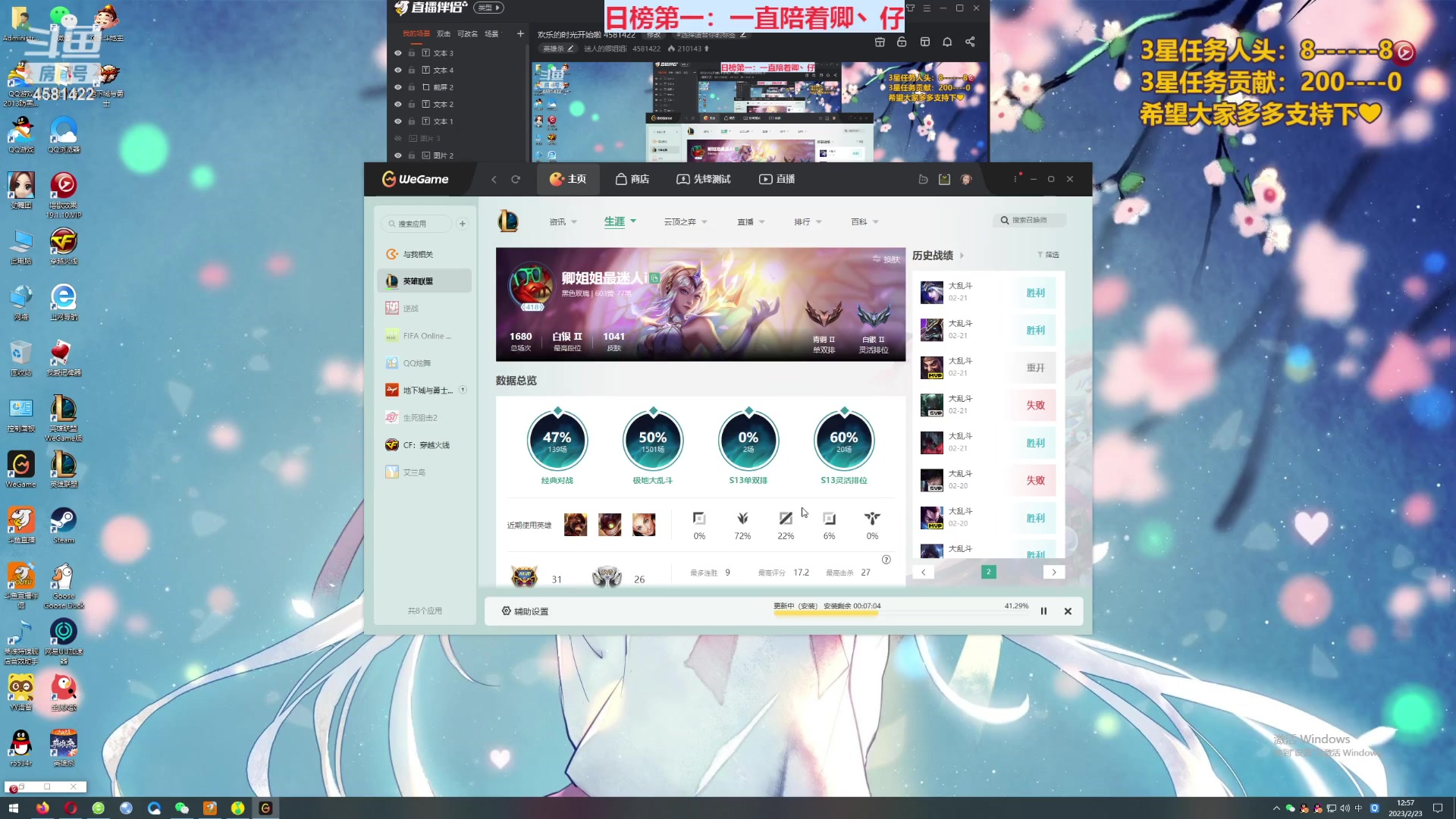Open the S13灵活排位 60% stats circle
The width and height of the screenshot is (1456, 819).
pos(844,441)
